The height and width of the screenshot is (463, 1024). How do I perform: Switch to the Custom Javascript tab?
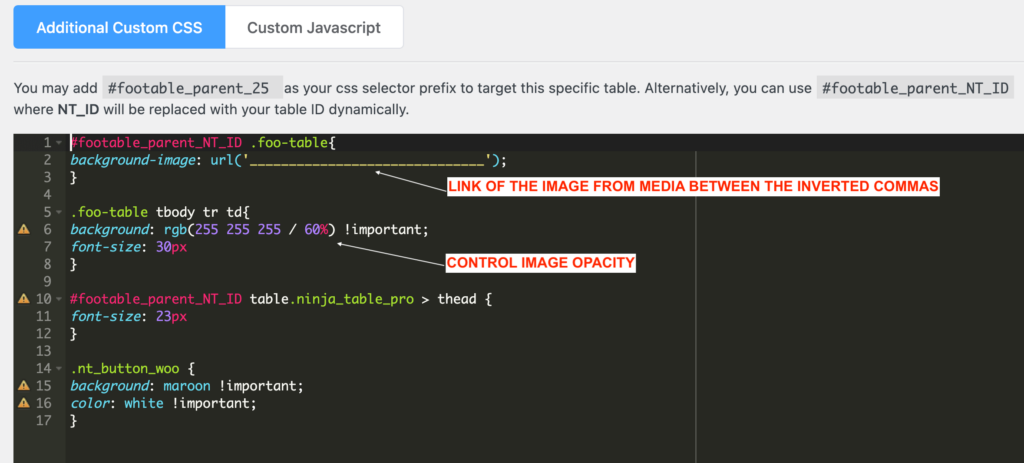pyautogui.click(x=314, y=27)
